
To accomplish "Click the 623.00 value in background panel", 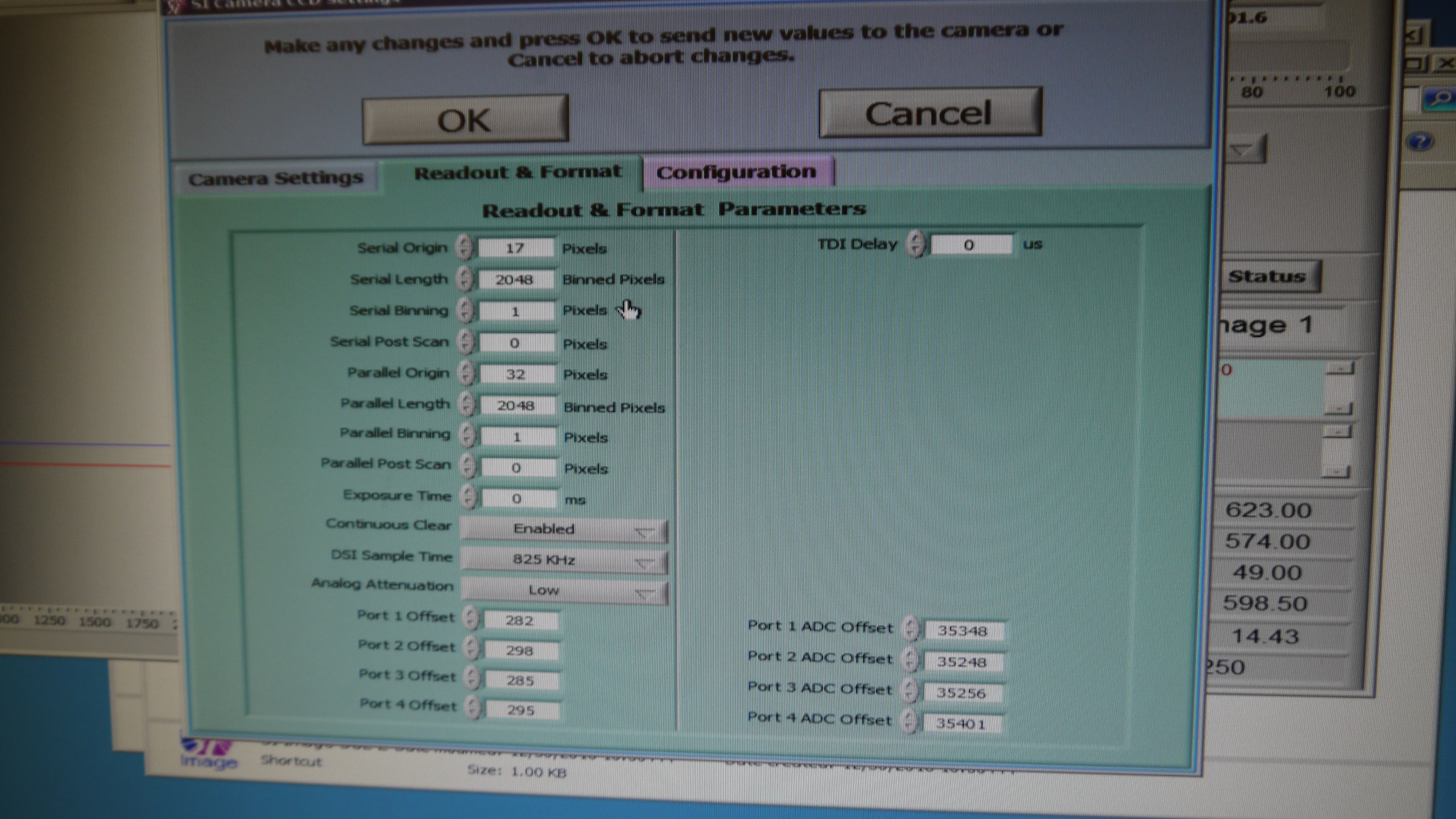I will (x=1268, y=510).
